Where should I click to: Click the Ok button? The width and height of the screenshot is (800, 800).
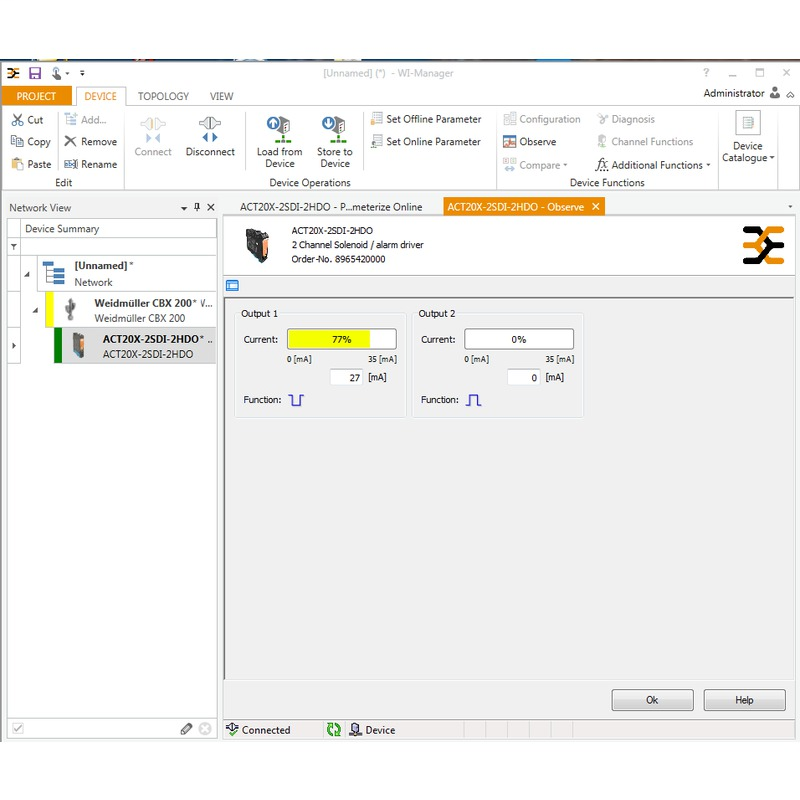[x=653, y=700]
